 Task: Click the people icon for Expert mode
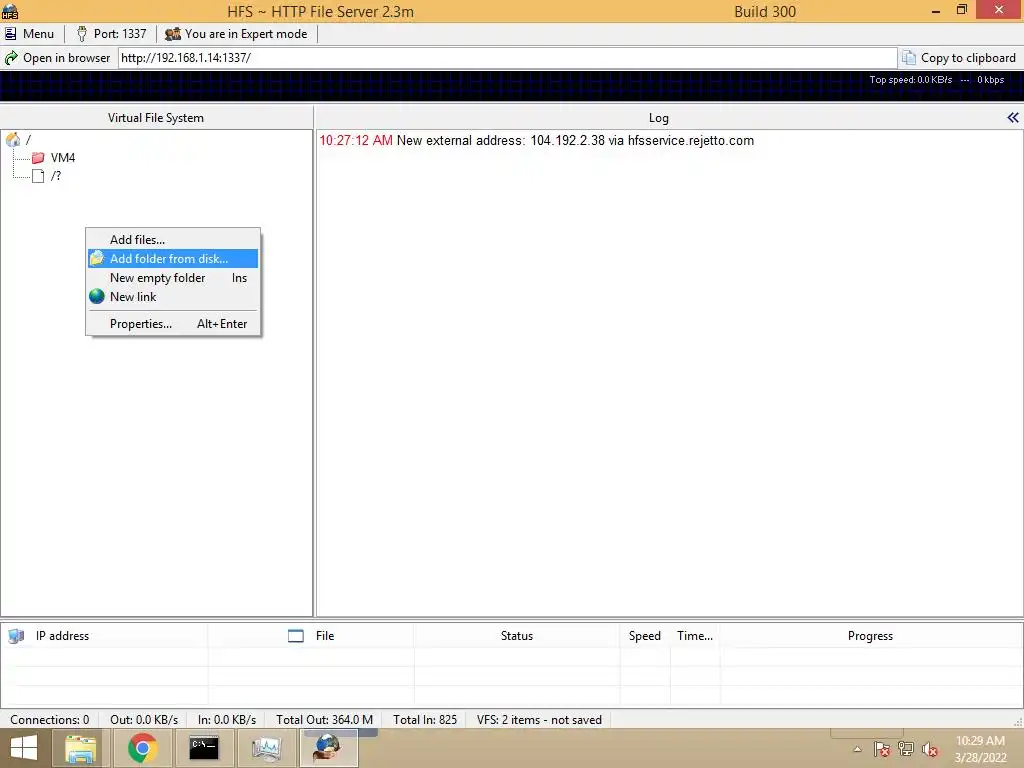(172, 34)
